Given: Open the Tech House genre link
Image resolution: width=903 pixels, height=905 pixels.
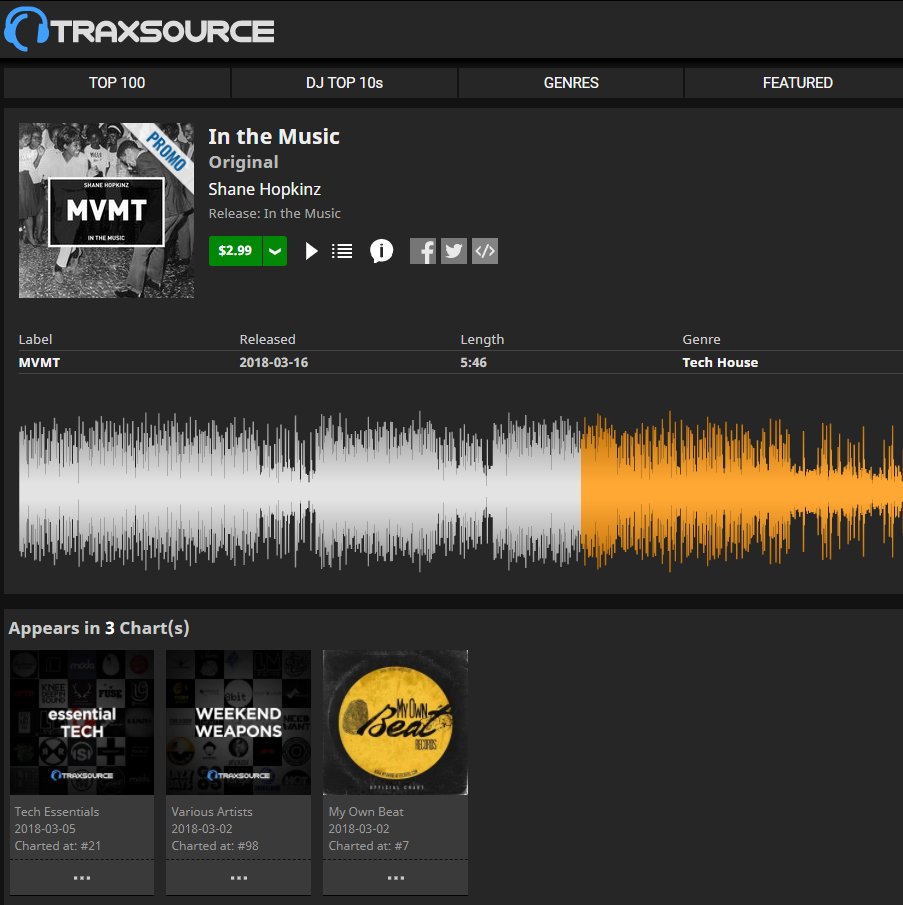Looking at the screenshot, I should pos(720,362).
